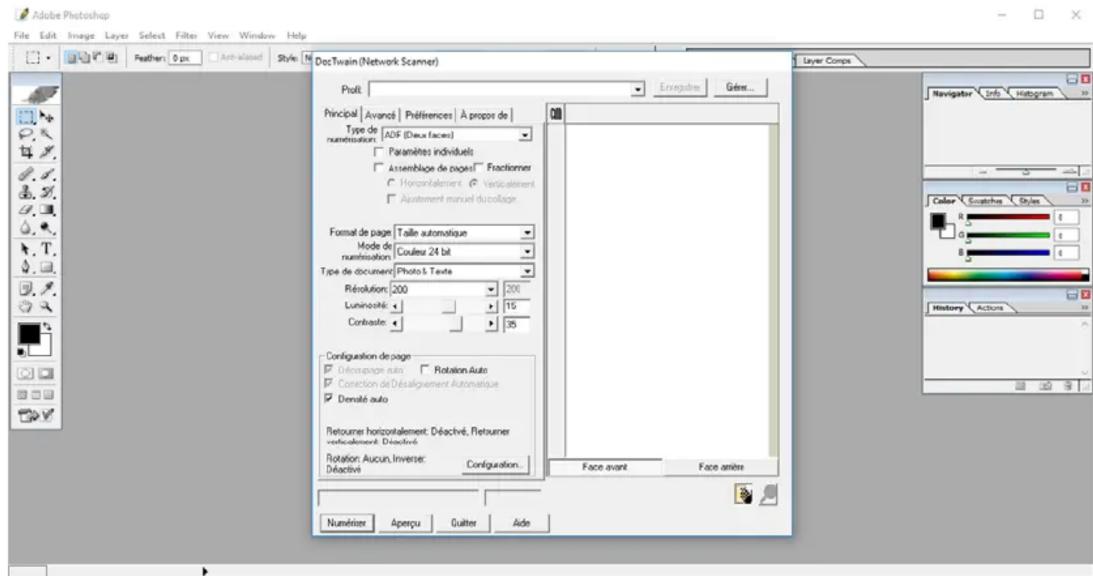Click the Feather input field
This screenshot has height=576, width=1093.
pos(185,58)
